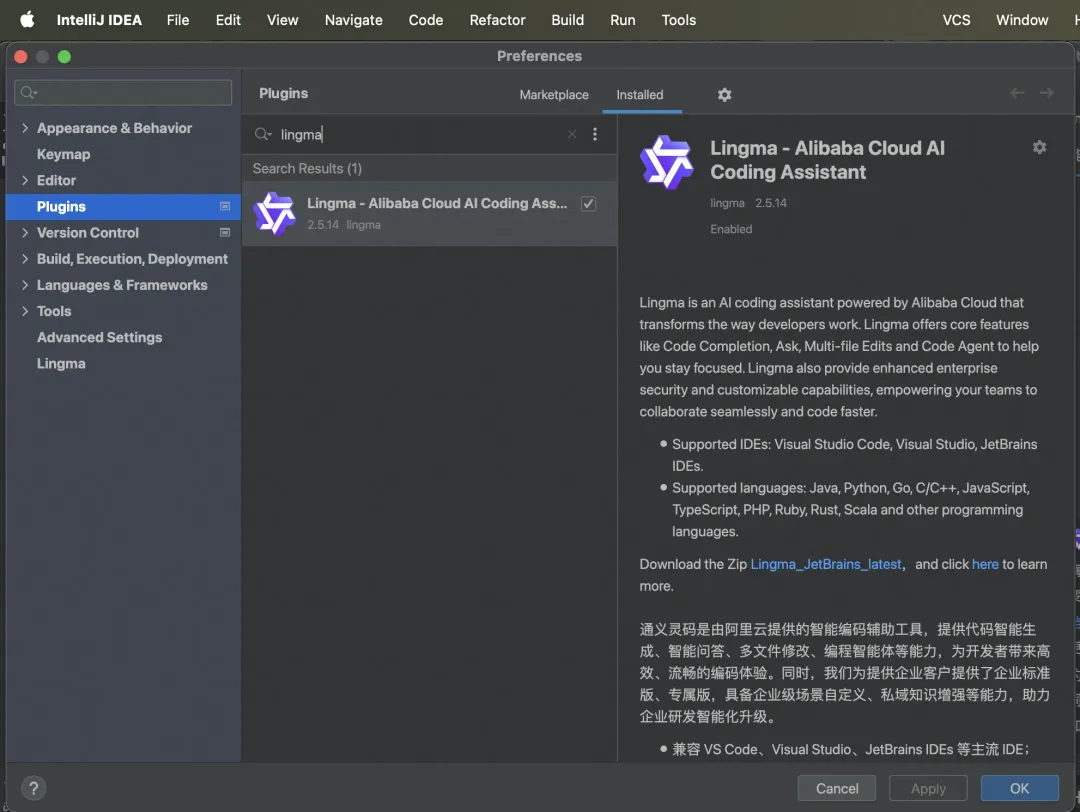
Task: Expand Build, Execution, Deployment section
Action: pos(25,259)
